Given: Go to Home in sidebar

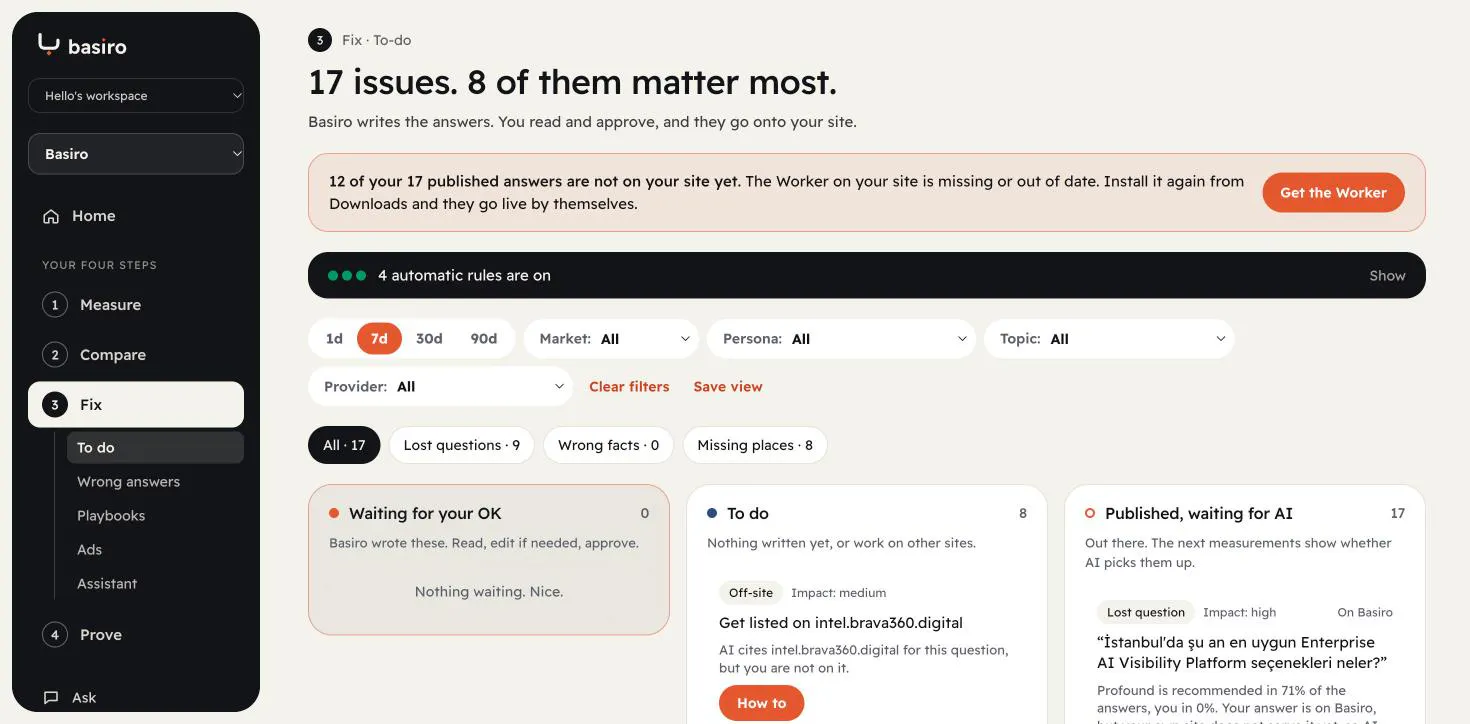Looking at the screenshot, I should [136, 216].
